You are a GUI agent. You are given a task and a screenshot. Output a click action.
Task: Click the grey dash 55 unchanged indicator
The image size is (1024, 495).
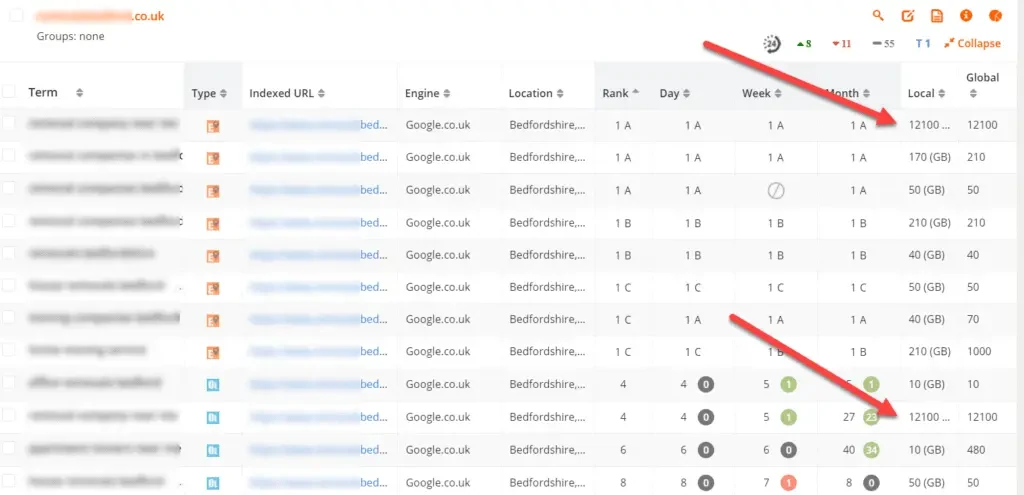(x=884, y=44)
